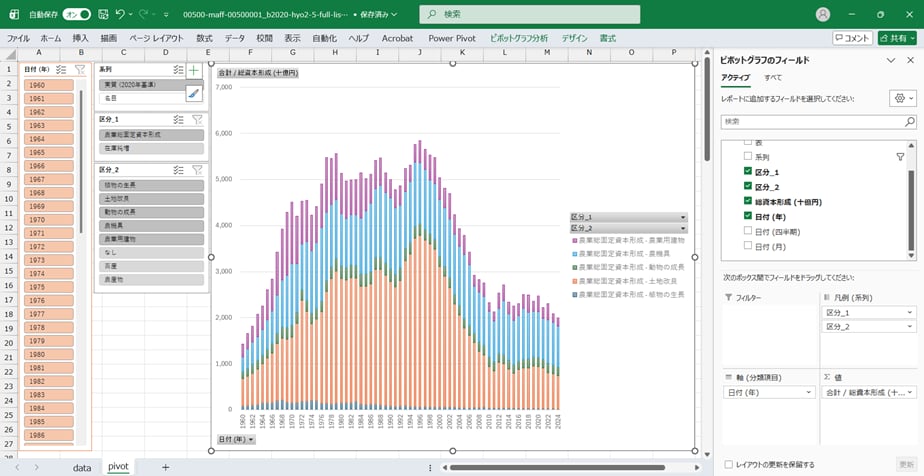Check the 日付 (四半期) field checkbox
Image resolution: width=924 pixels, height=476 pixels.
[x=748, y=231]
